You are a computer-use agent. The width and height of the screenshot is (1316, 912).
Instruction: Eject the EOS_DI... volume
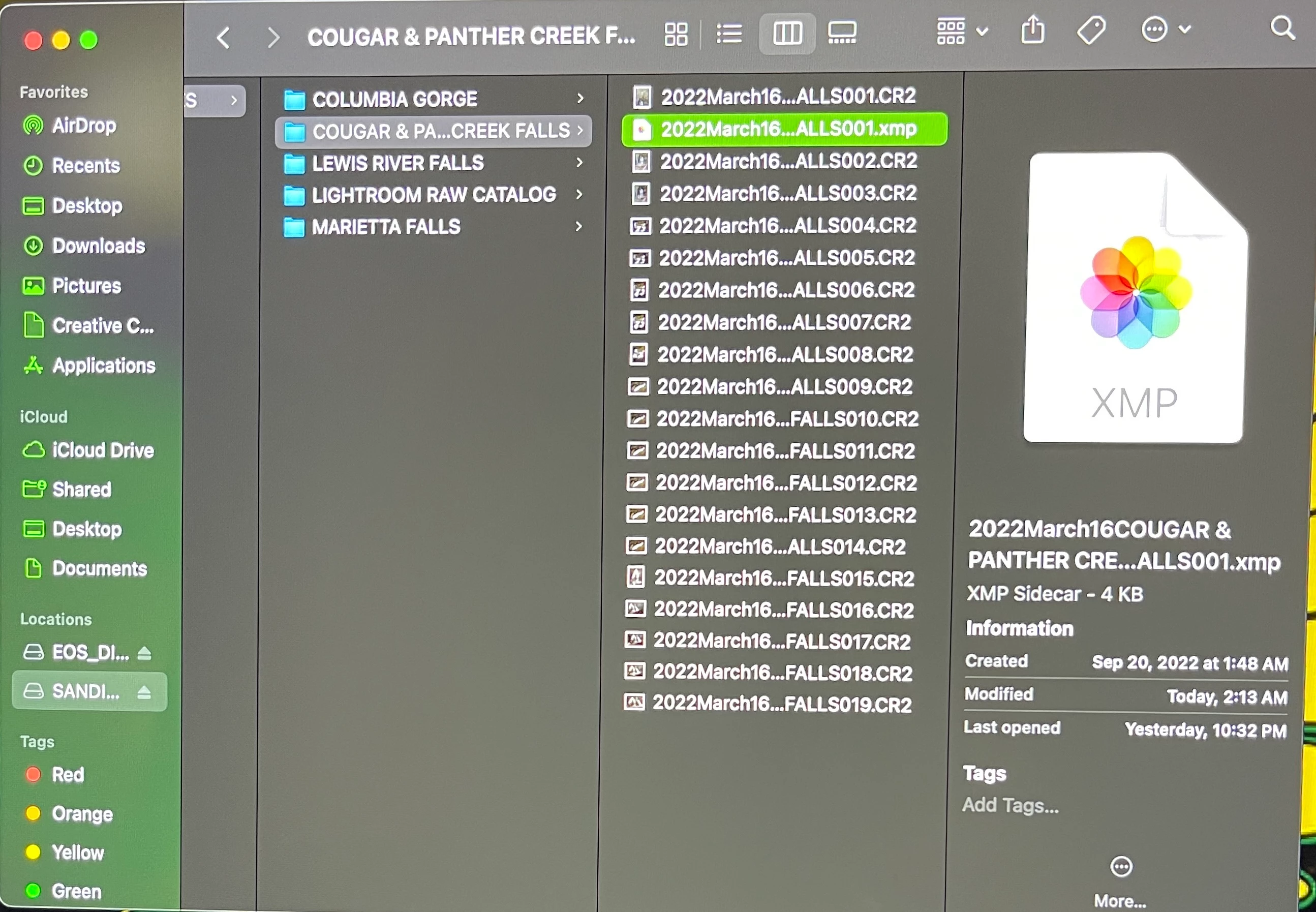tap(144, 653)
